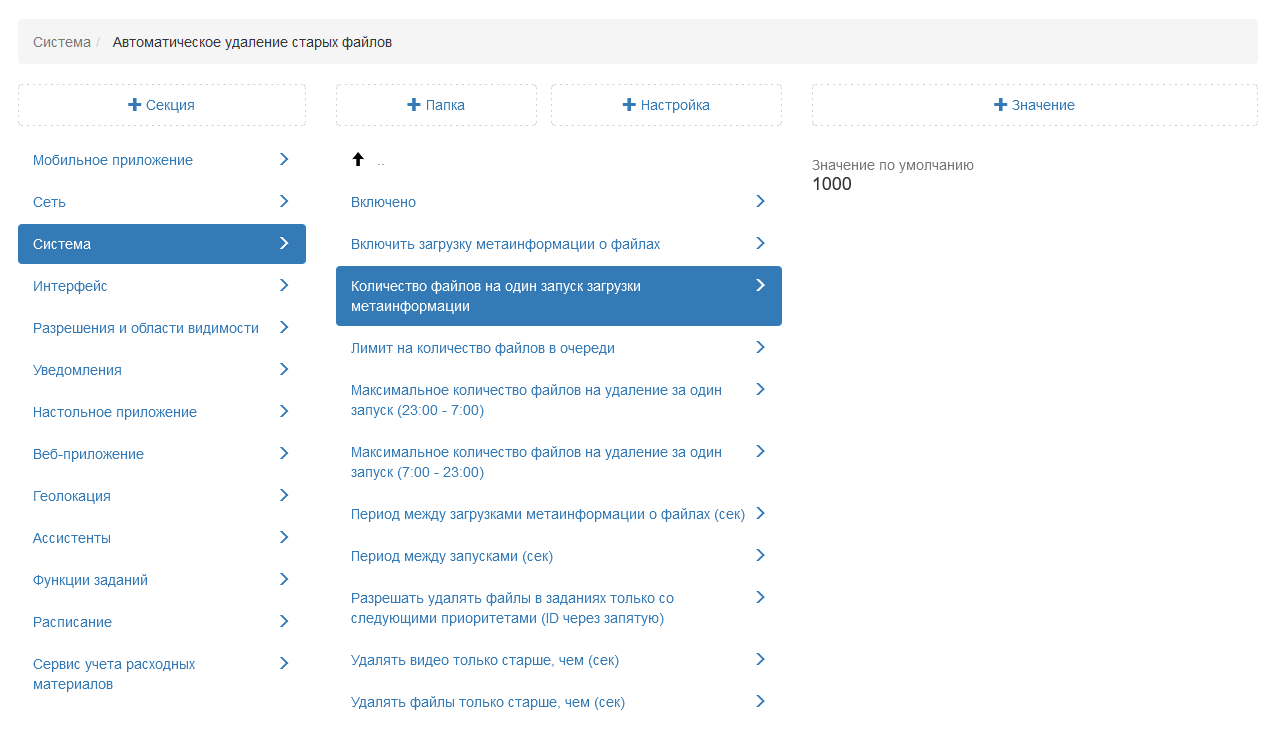Click chevron for Период между запусками (сек)
The height and width of the screenshot is (737, 1277).
760,555
